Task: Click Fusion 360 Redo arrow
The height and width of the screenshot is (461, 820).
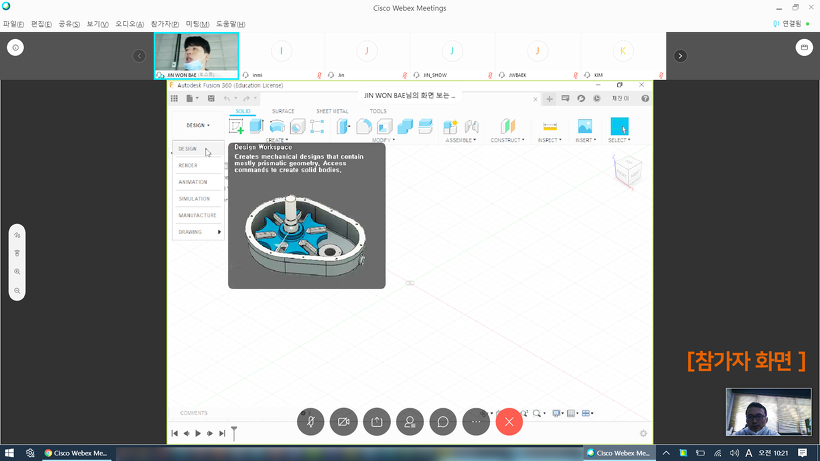Action: (x=246, y=98)
